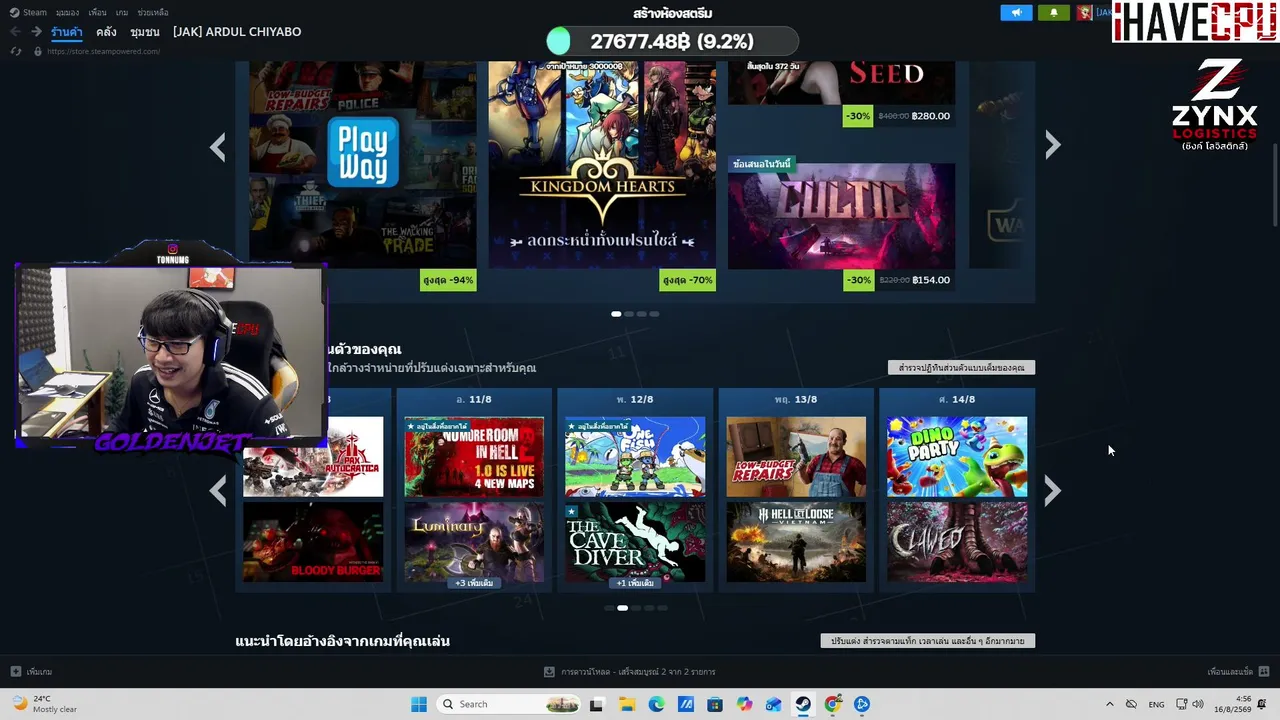Expand the +3 เพิ่มเติม more games label

tap(474, 583)
